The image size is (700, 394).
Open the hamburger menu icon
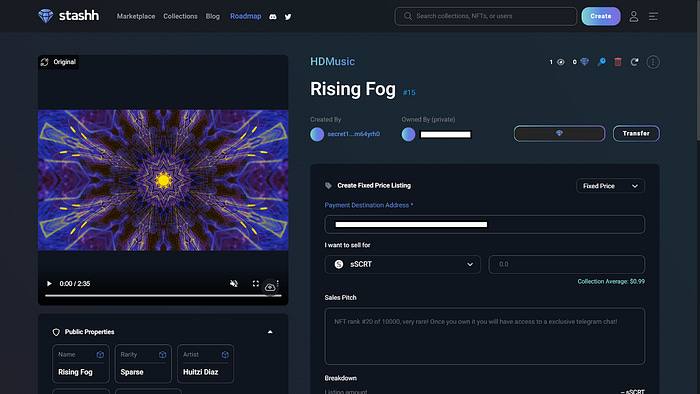coord(653,17)
